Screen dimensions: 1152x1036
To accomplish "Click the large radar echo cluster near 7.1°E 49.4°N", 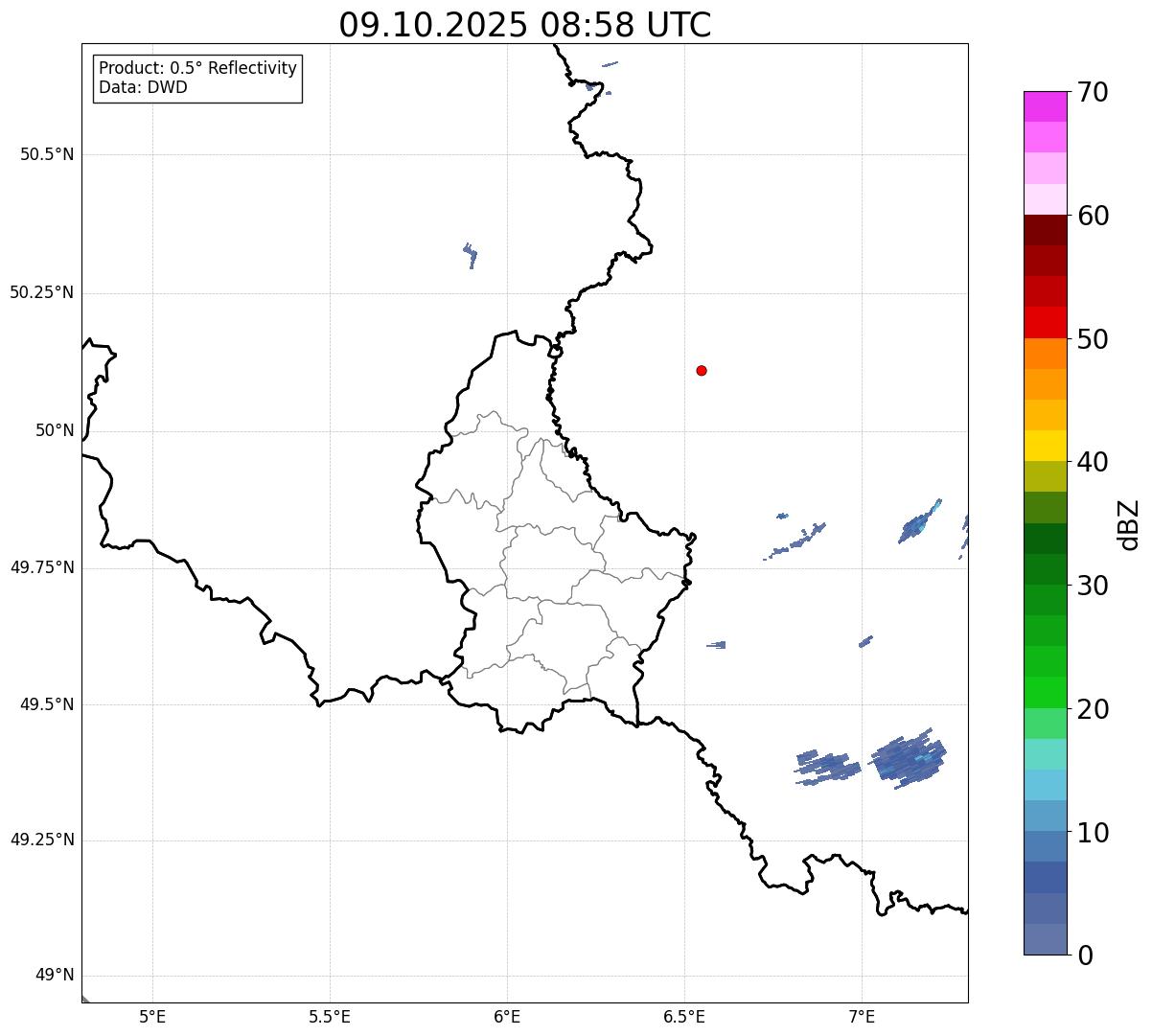I will 908,758.
